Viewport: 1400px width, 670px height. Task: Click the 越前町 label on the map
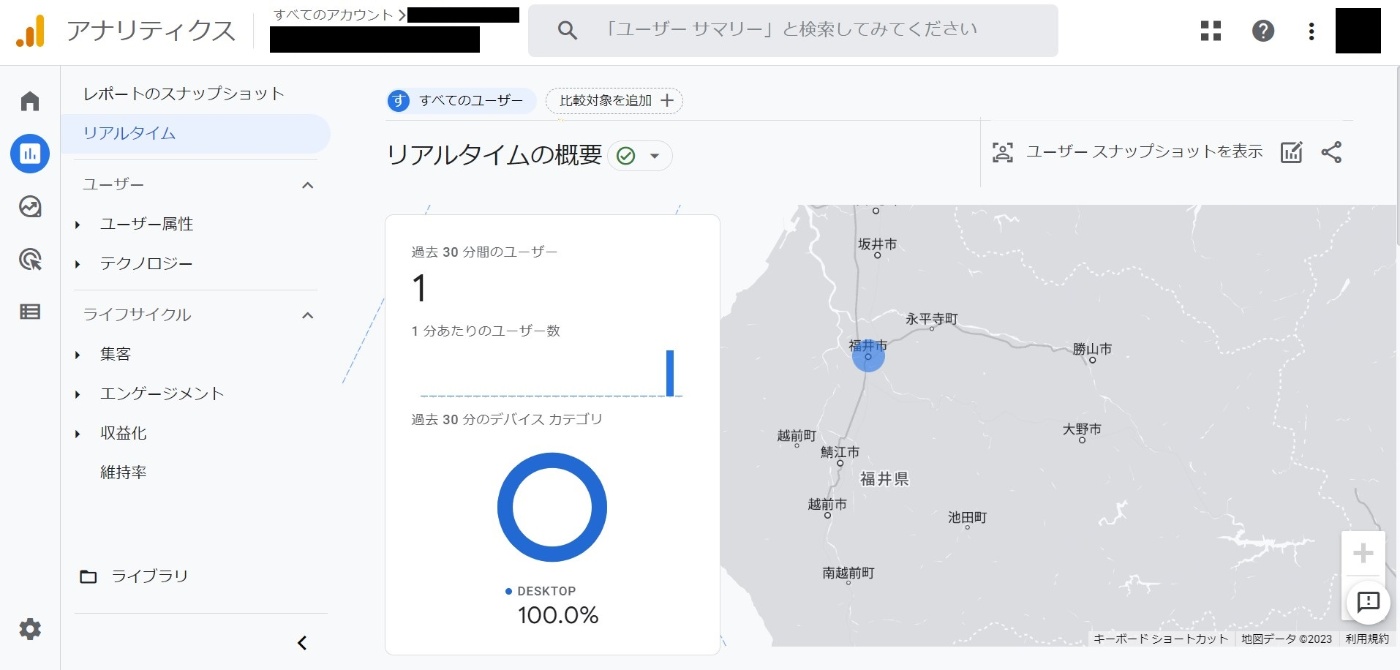click(797, 435)
